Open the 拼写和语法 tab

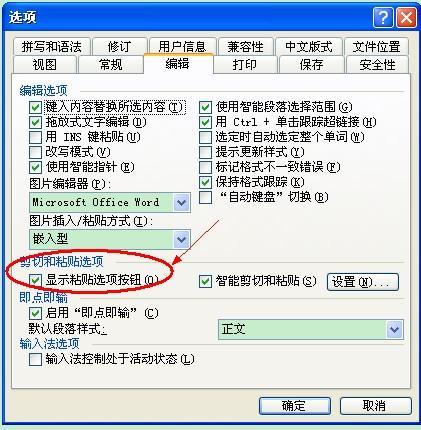coord(52,46)
